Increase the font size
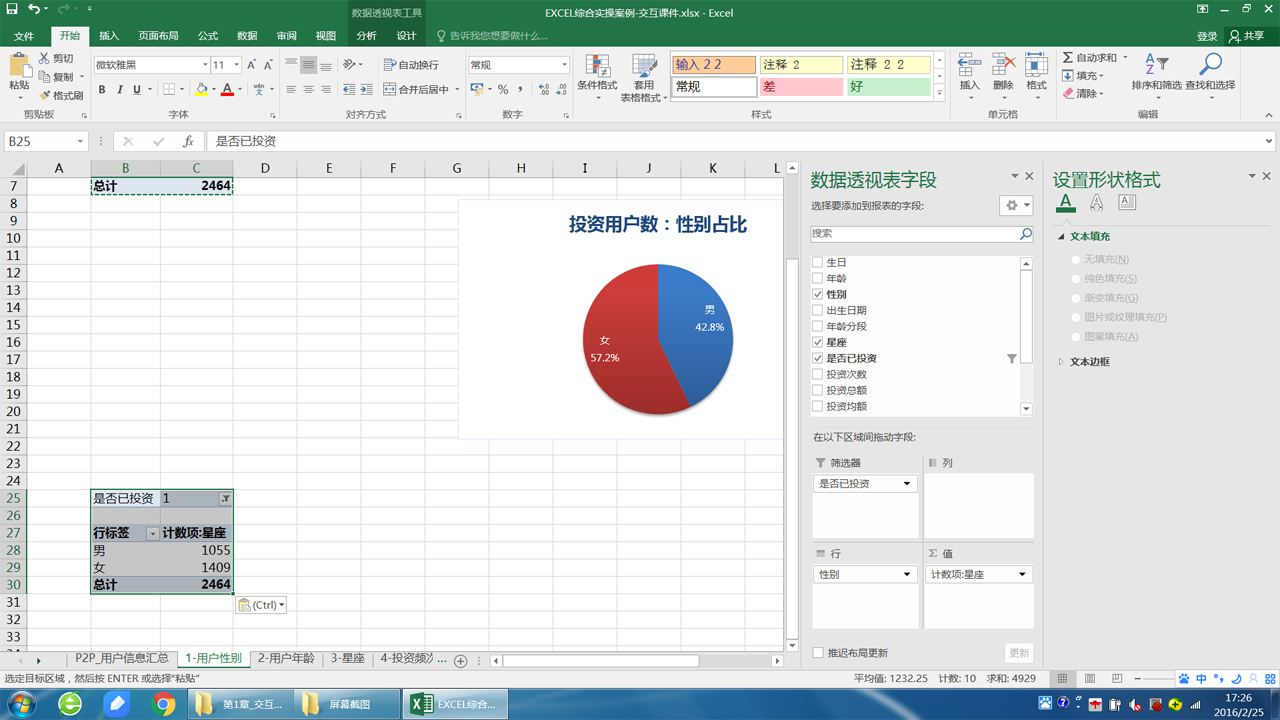The height and width of the screenshot is (720, 1280). pos(251,65)
